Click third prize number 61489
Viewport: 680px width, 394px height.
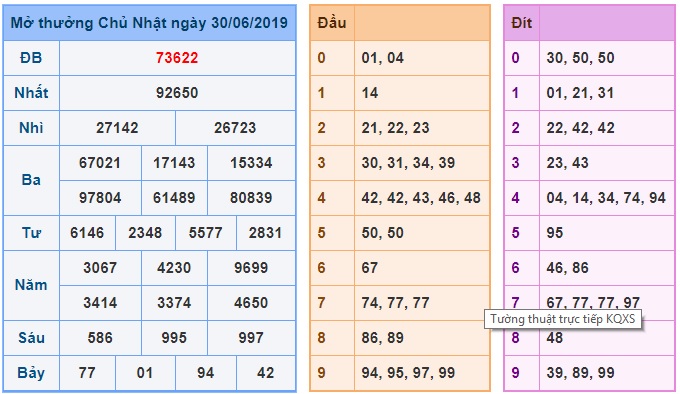pos(174,198)
